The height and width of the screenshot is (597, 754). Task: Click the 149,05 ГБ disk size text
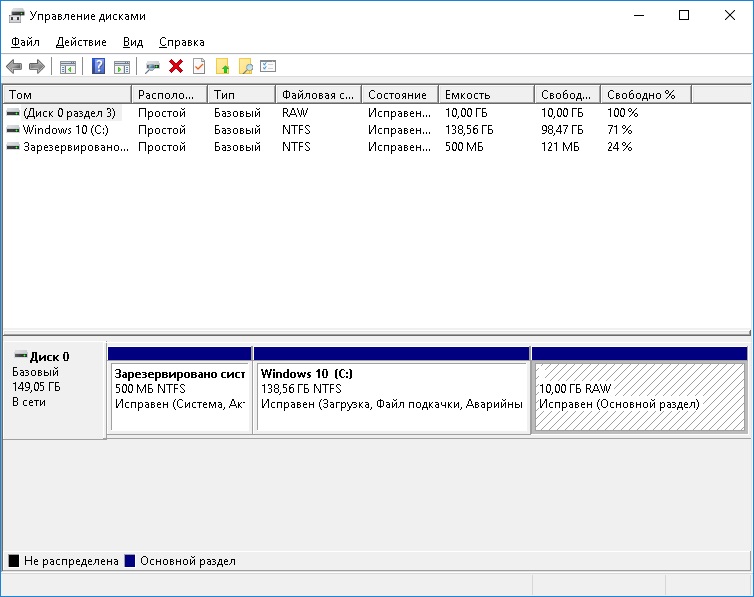point(36,387)
